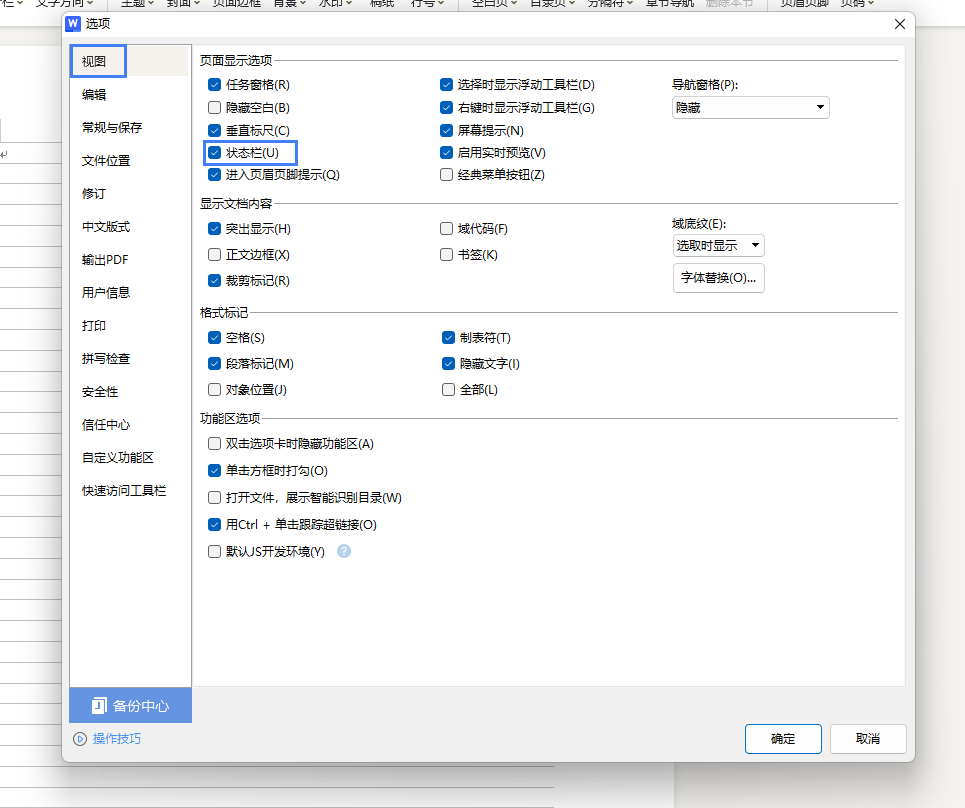
Task: Toggle the 制表符(T) checkbox
Action: 448,338
